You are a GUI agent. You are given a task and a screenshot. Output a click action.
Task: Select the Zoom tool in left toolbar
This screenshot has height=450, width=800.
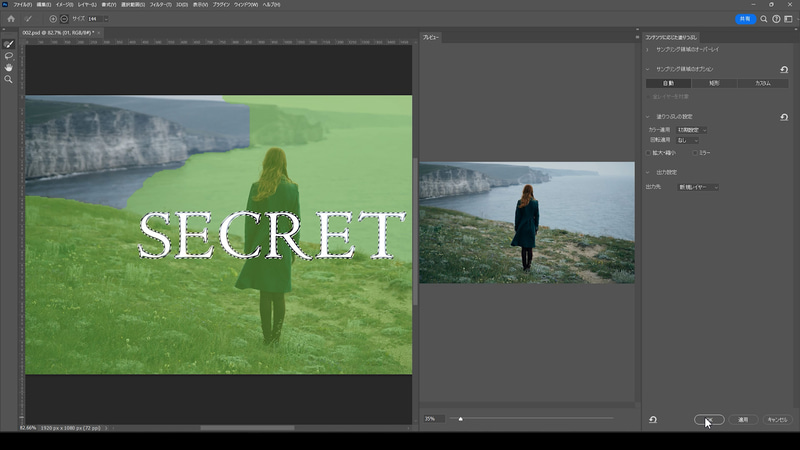[x=9, y=79]
